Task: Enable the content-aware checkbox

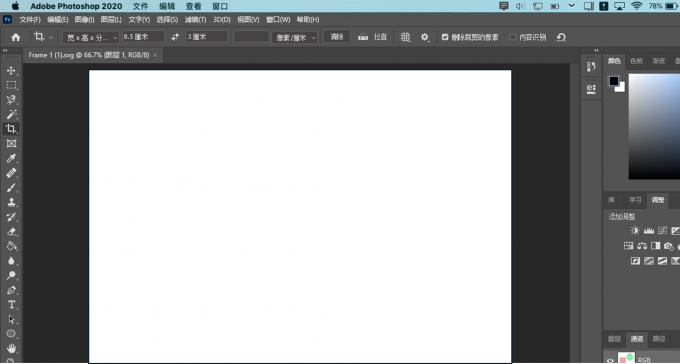Action: pos(513,37)
